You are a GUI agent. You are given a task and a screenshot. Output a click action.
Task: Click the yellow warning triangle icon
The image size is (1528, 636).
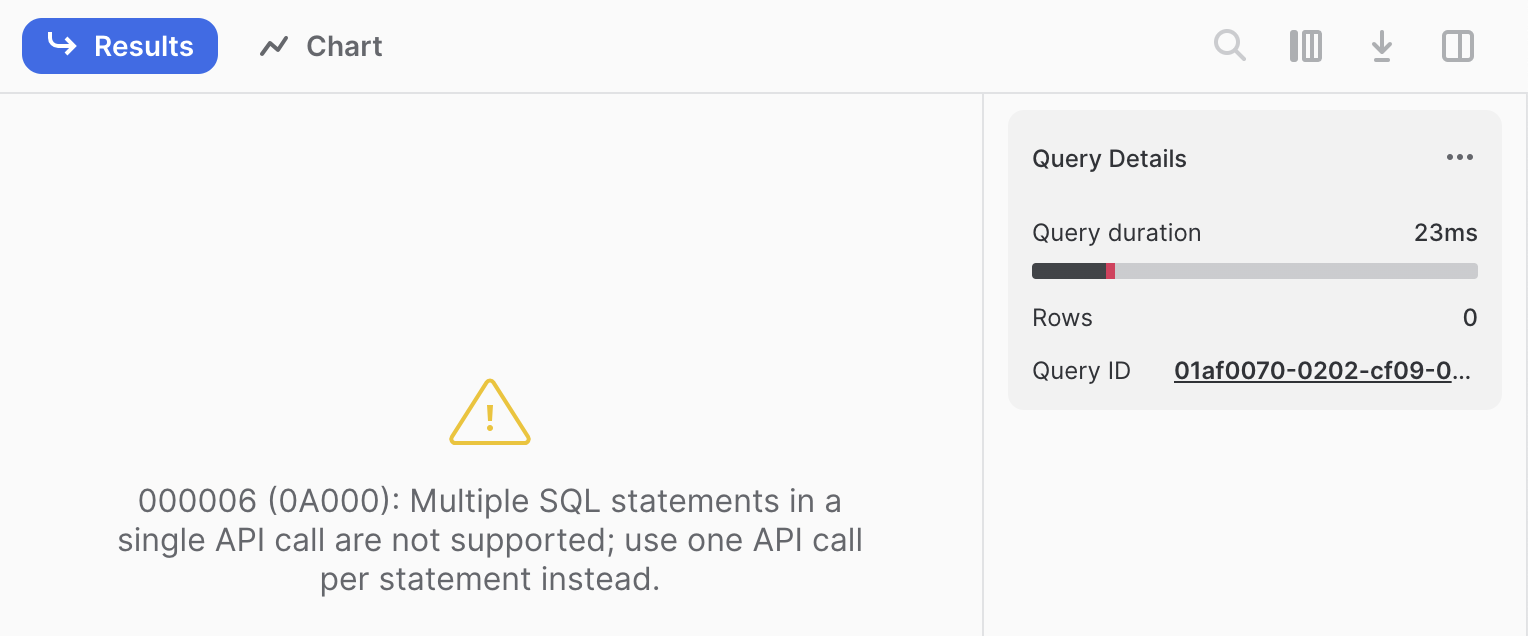tap(490, 412)
